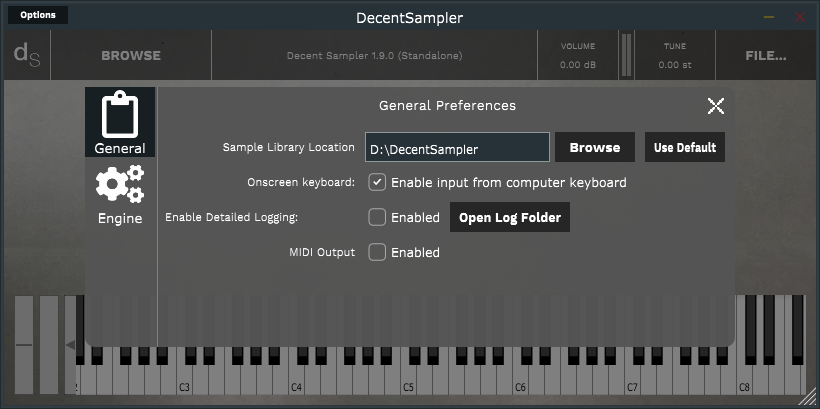Enable Detailed Logging checkbox
The width and height of the screenshot is (820, 409).
pos(377,217)
